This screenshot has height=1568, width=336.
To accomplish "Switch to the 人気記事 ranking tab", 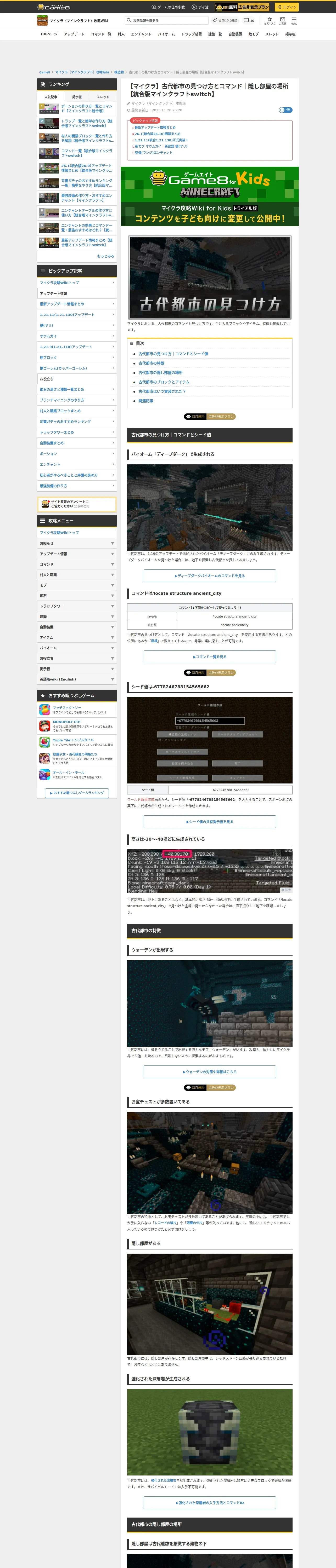I will tap(51, 97).
